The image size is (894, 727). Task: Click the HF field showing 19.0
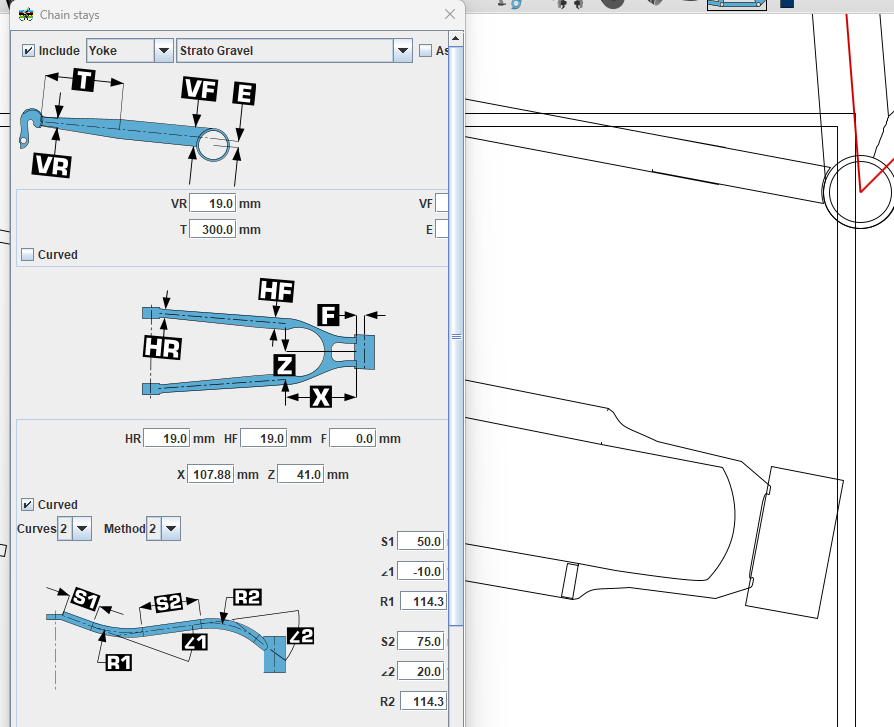click(x=263, y=439)
